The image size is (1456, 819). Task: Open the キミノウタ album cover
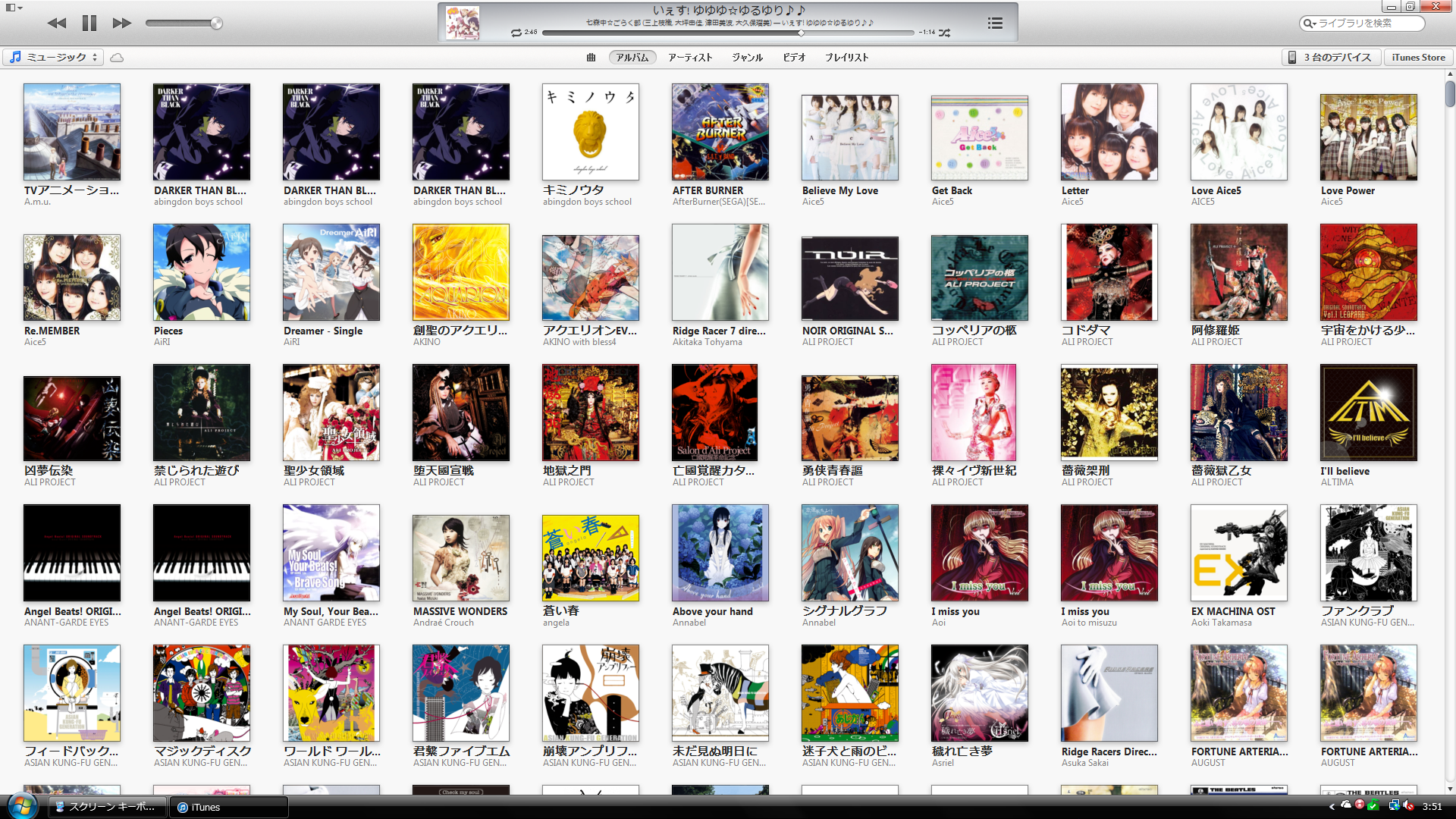(x=591, y=132)
